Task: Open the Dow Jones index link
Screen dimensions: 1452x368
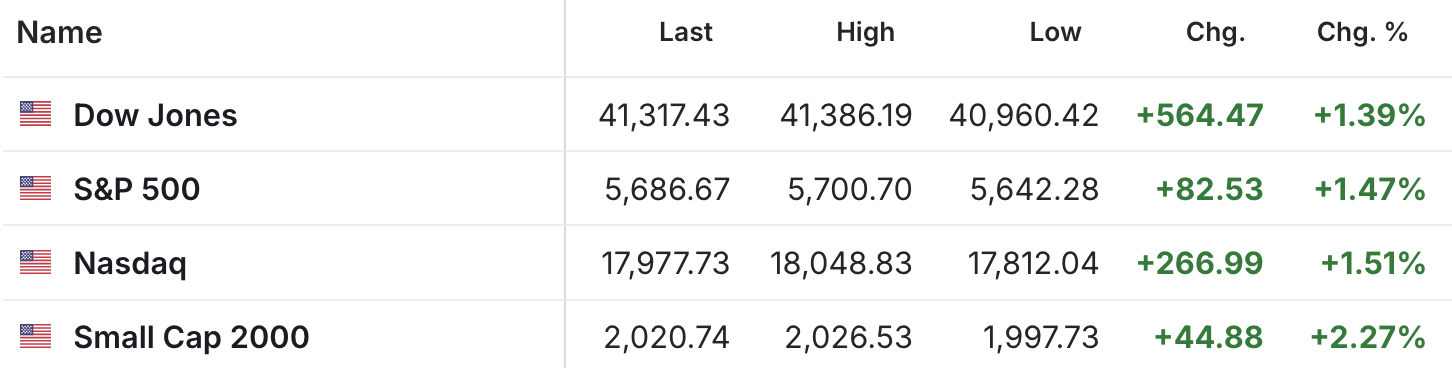Action: point(155,115)
